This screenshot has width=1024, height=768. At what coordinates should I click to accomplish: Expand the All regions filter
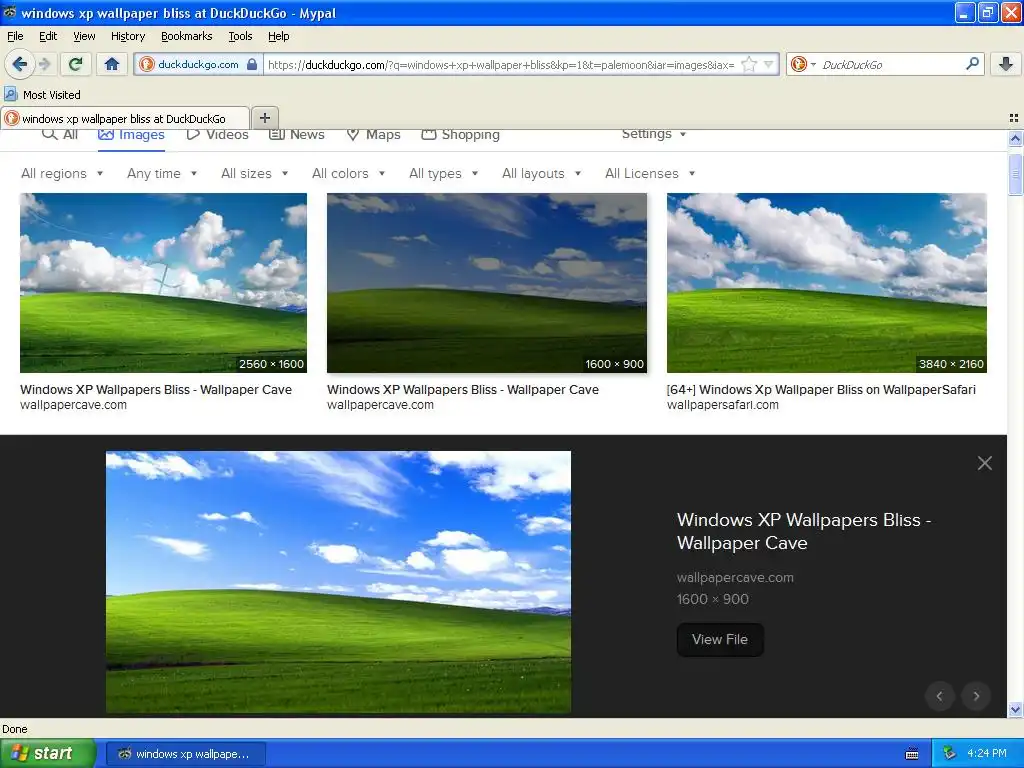coord(62,173)
